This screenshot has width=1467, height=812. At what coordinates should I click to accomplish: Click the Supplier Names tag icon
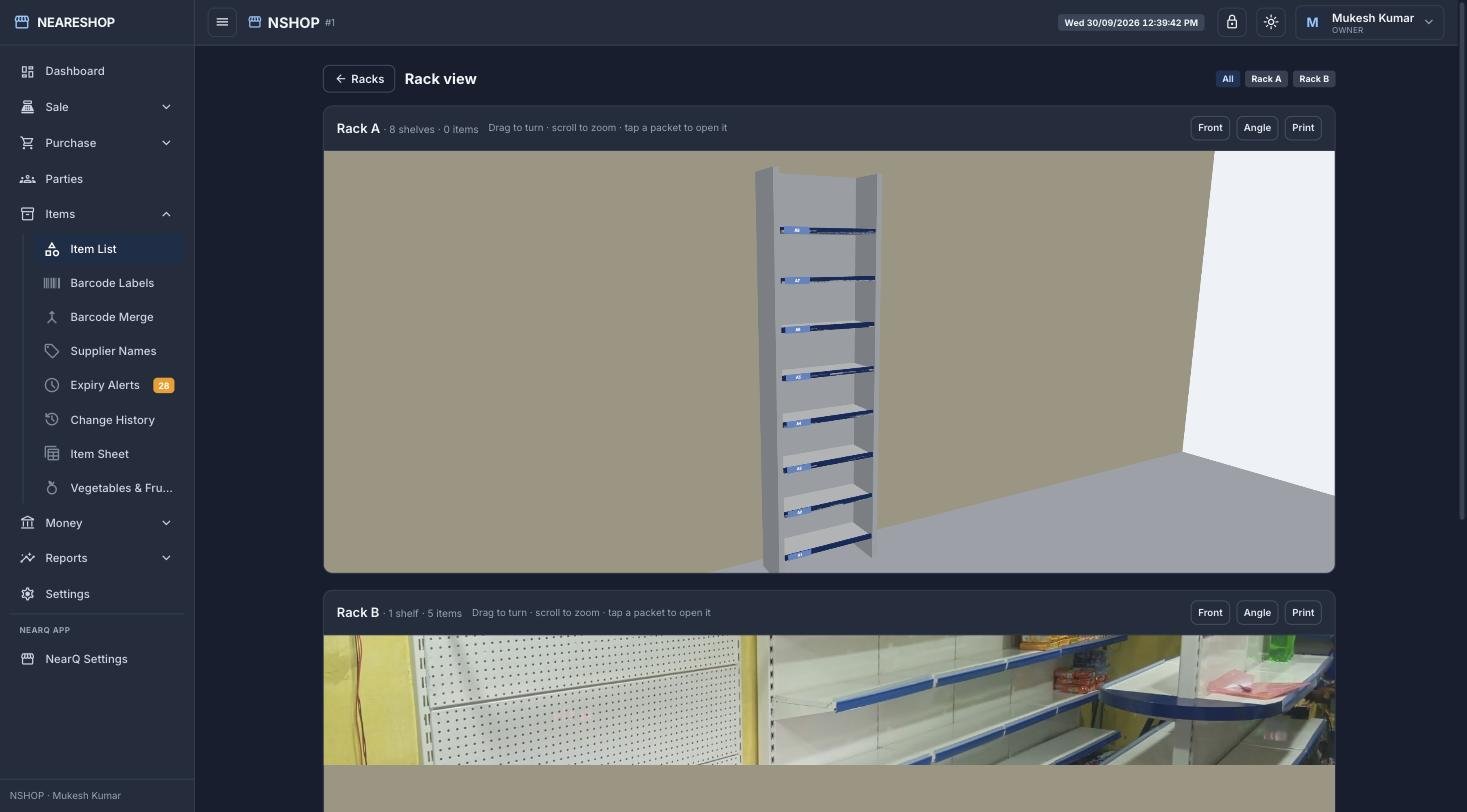pyautogui.click(x=52, y=351)
